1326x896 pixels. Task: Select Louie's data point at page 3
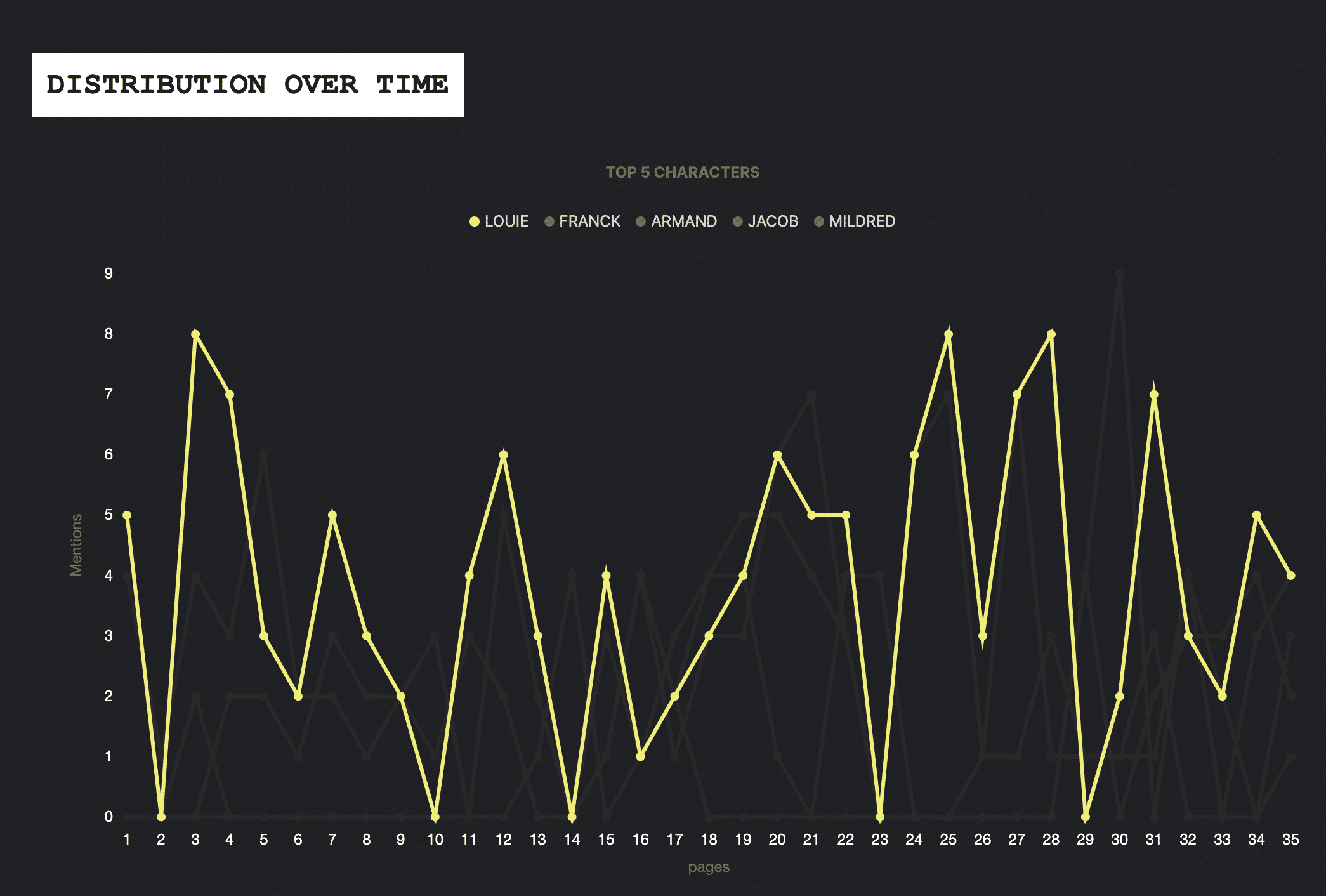click(x=195, y=334)
